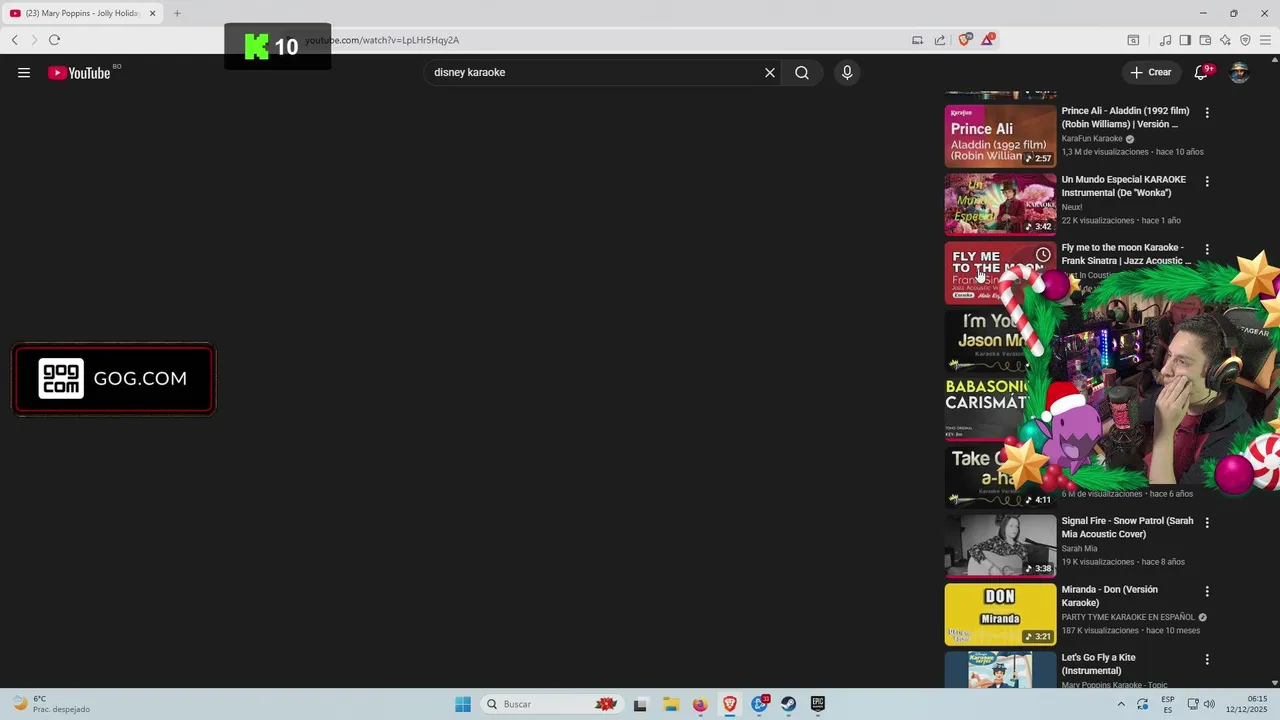The width and height of the screenshot is (1280, 720).
Task: Open the notifications bell
Action: tap(1201, 72)
